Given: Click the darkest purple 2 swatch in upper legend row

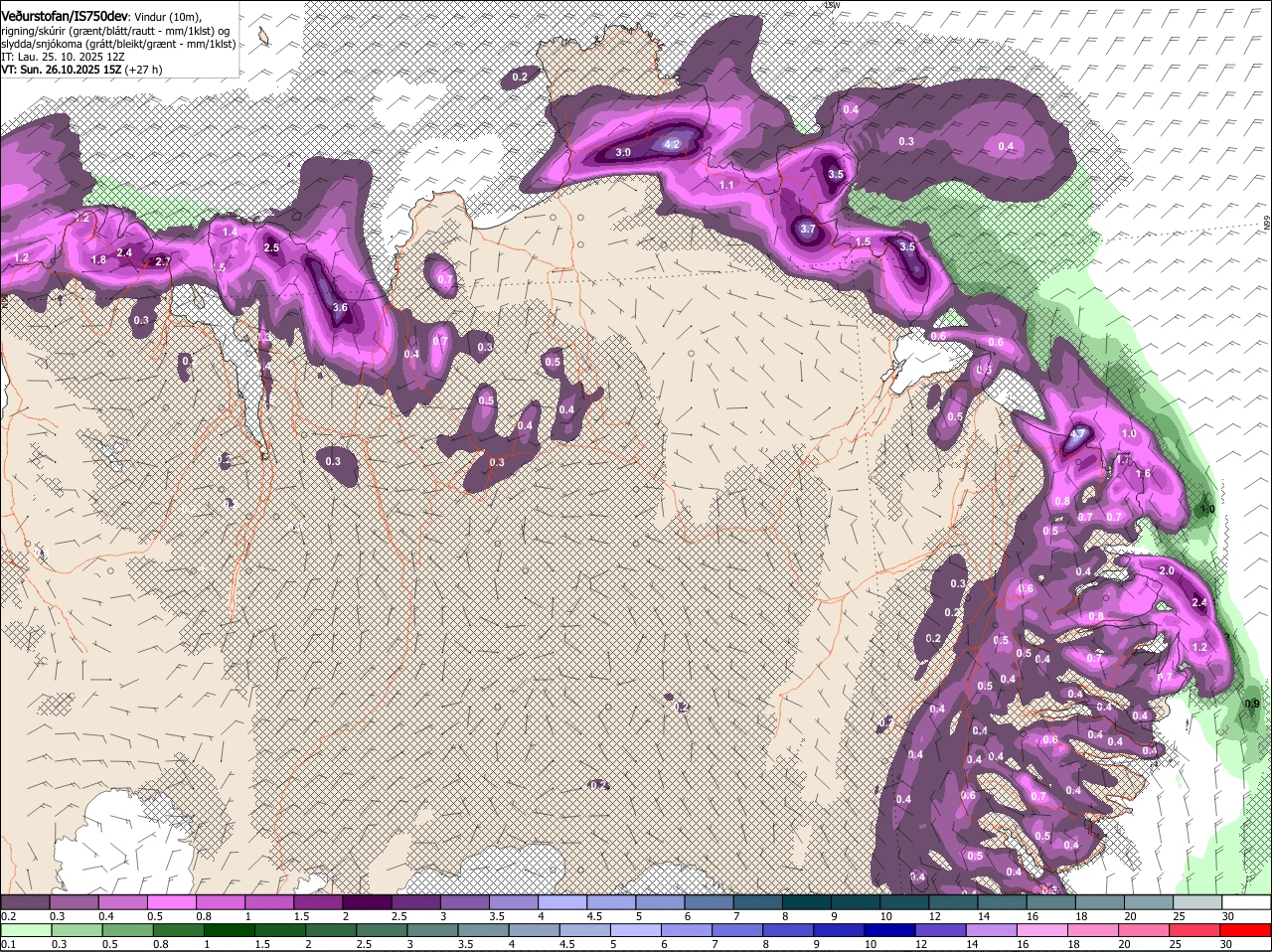Looking at the screenshot, I should pos(367,902).
